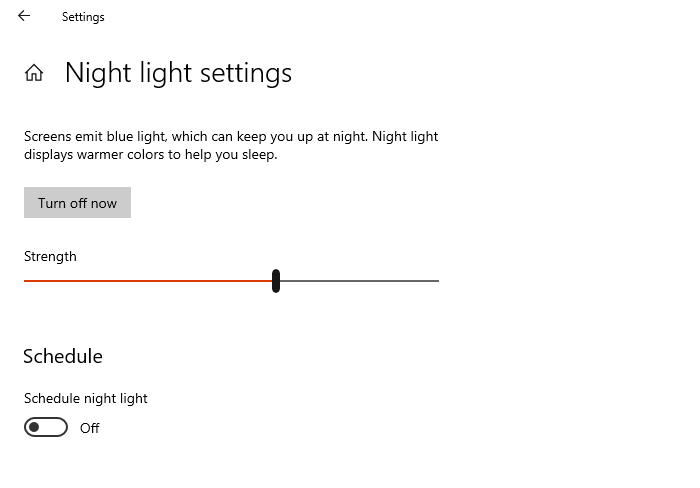Click the Strength slider's black thumb

point(276,281)
